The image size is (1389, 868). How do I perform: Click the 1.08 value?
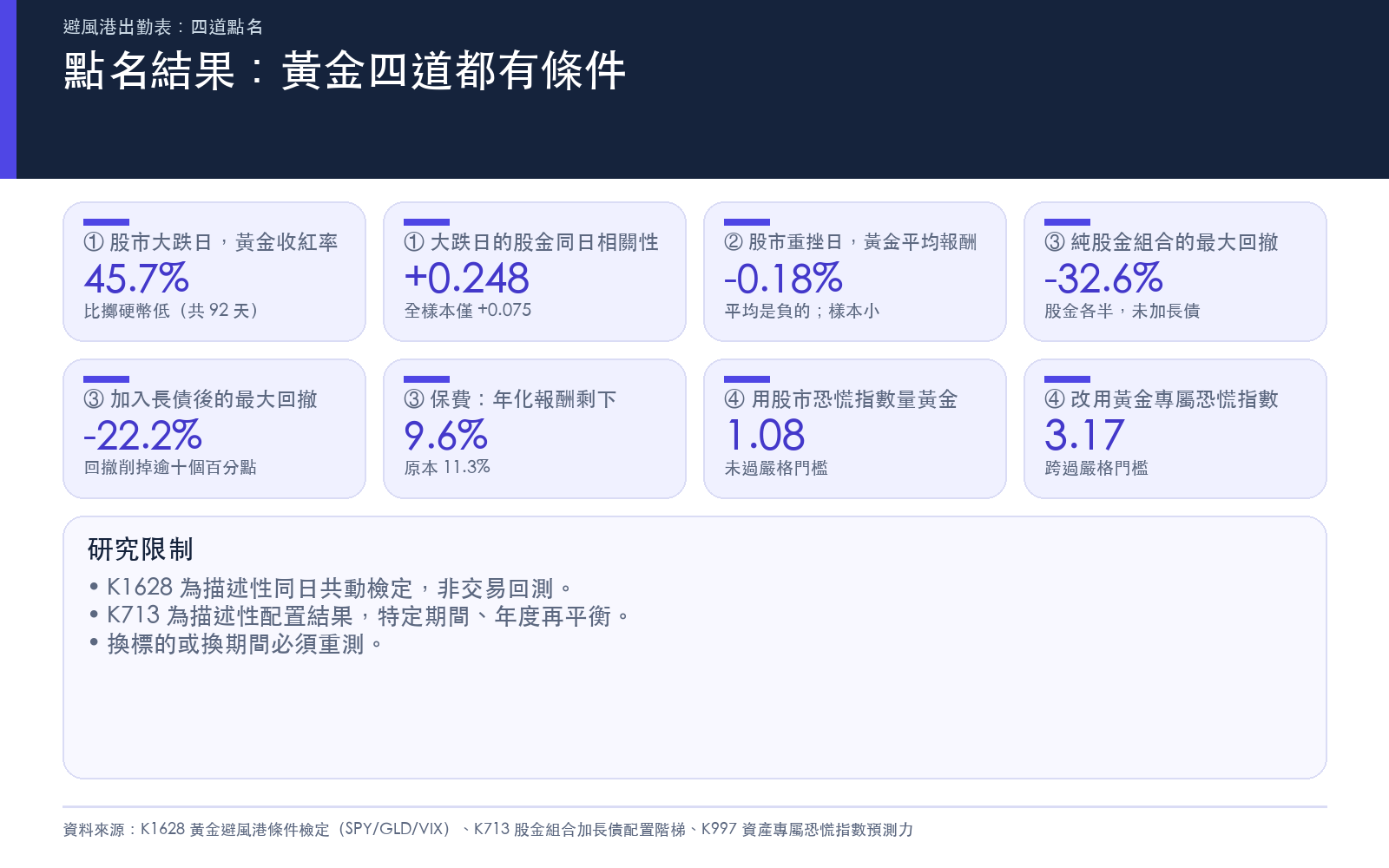pos(765,436)
